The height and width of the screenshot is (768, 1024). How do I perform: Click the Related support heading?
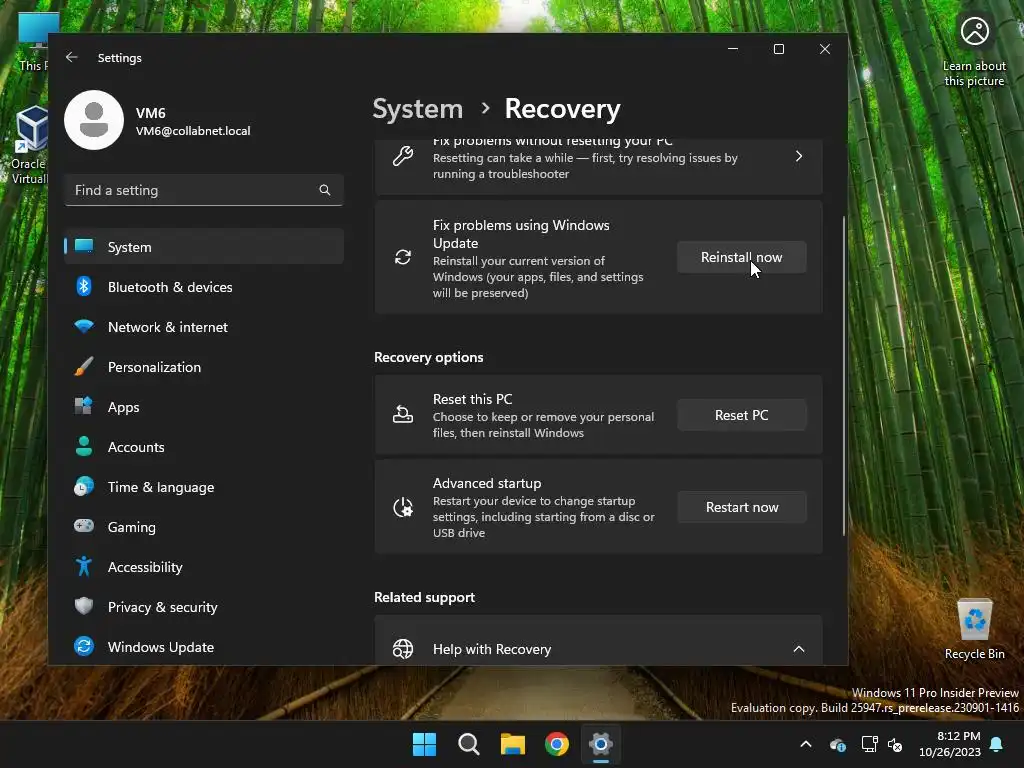[424, 597]
